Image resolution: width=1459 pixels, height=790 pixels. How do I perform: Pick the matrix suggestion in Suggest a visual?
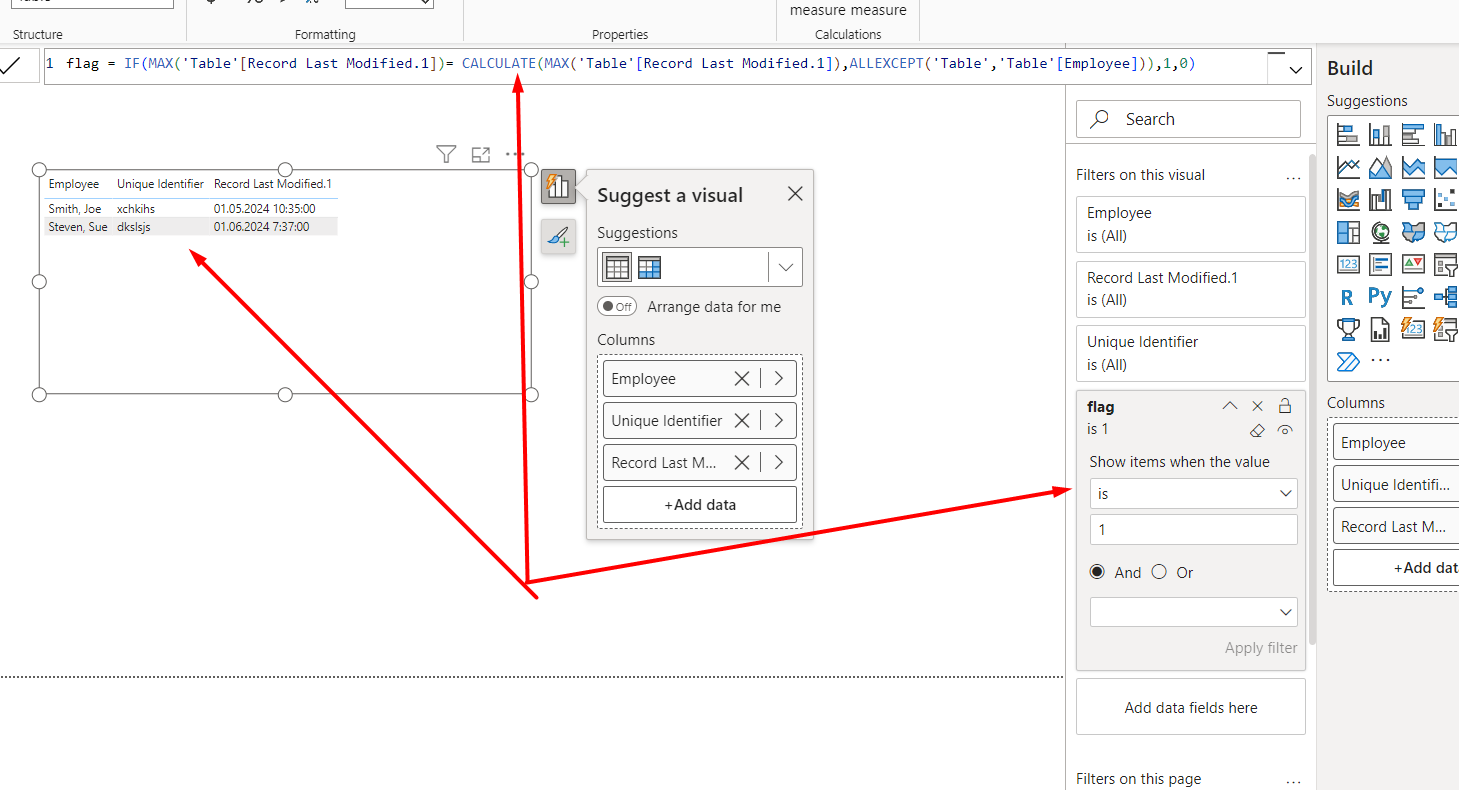pyautogui.click(x=650, y=268)
